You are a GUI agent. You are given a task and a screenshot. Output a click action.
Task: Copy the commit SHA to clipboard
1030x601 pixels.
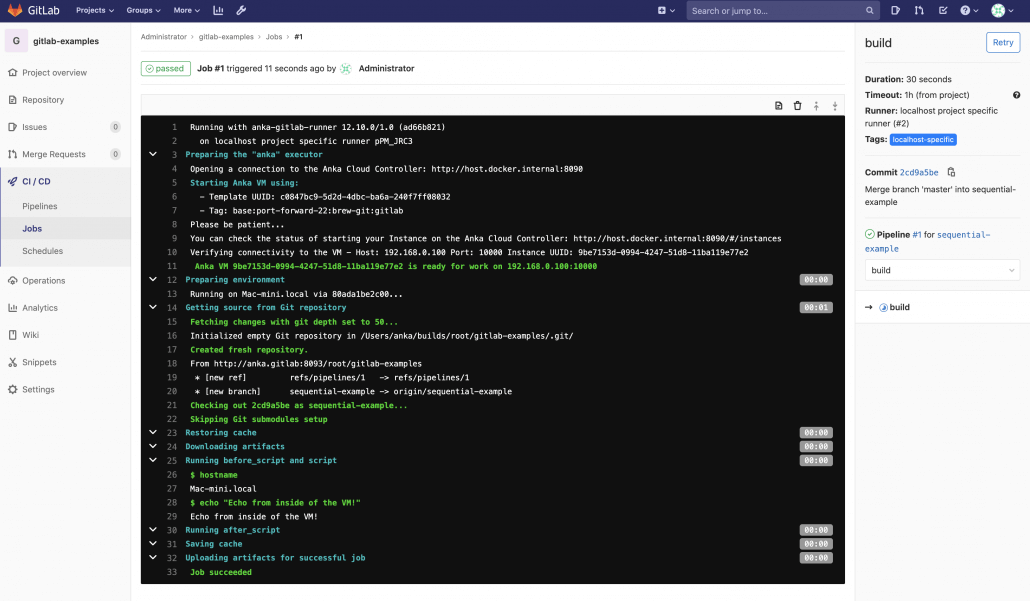coord(951,172)
